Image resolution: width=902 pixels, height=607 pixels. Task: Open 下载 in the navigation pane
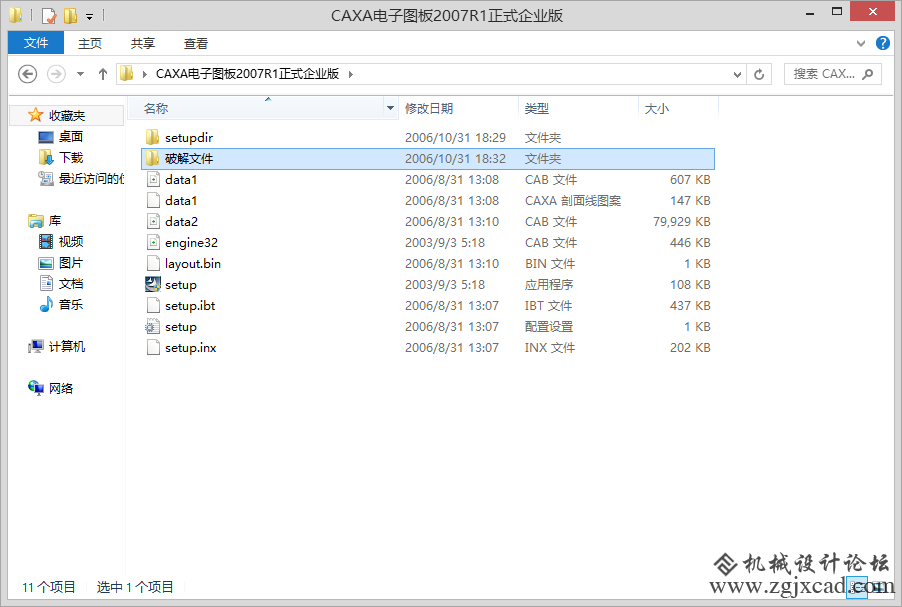tap(71, 157)
